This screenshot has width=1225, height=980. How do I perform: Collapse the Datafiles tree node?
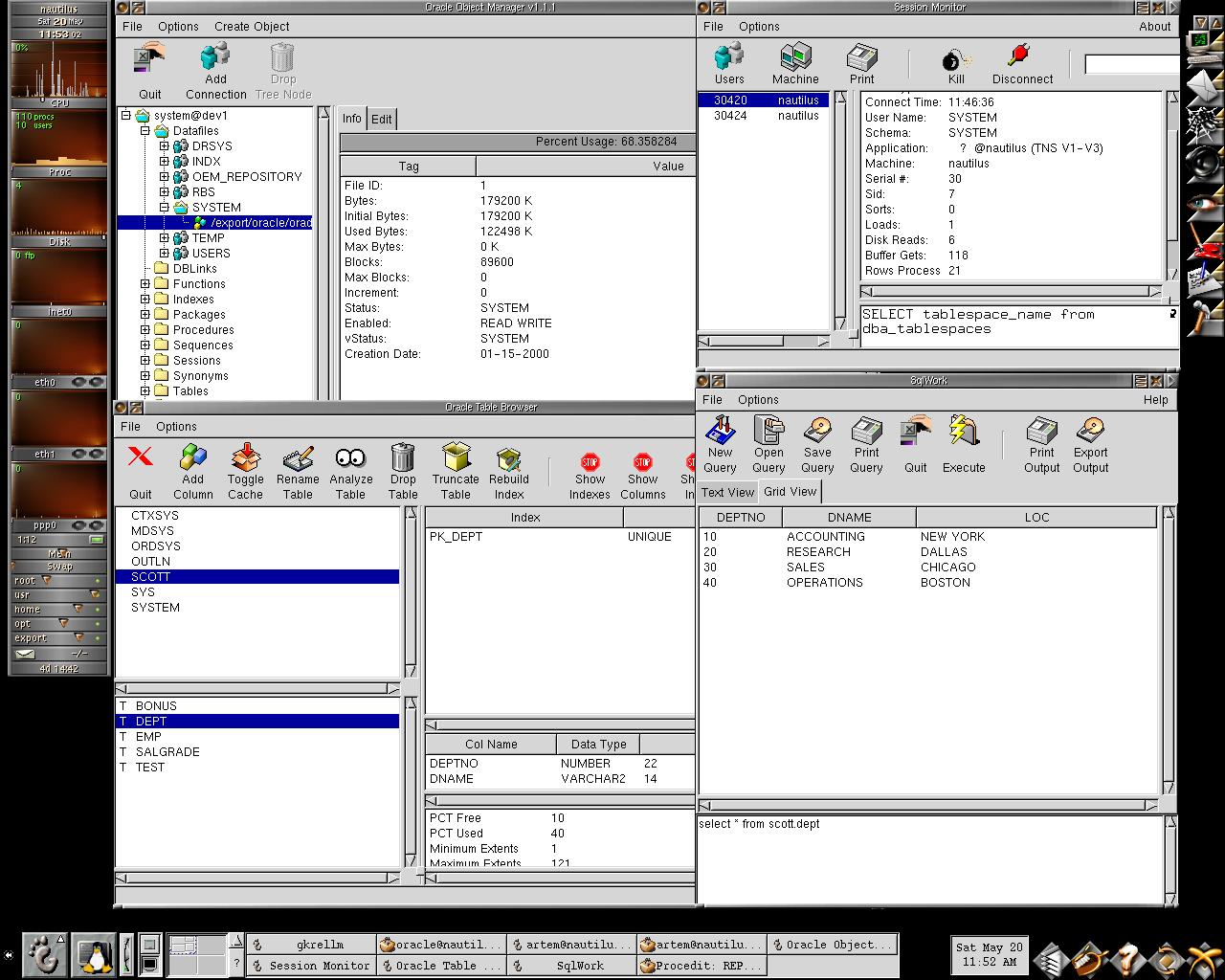[x=145, y=131]
